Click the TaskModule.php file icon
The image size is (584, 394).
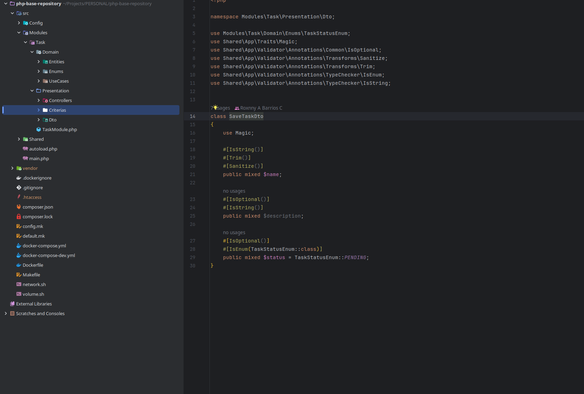pos(38,130)
